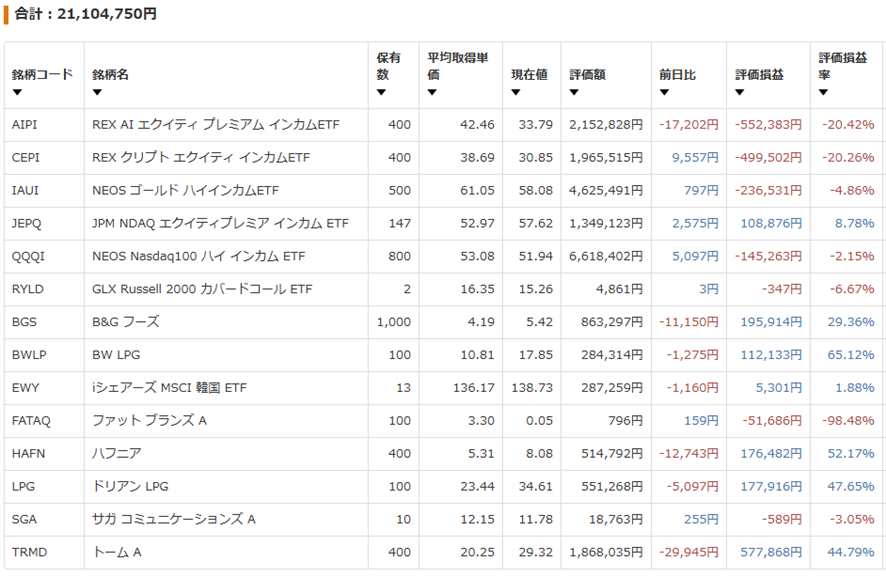
Task: Sort by 評価損益率 arrow
Action: tap(823, 92)
